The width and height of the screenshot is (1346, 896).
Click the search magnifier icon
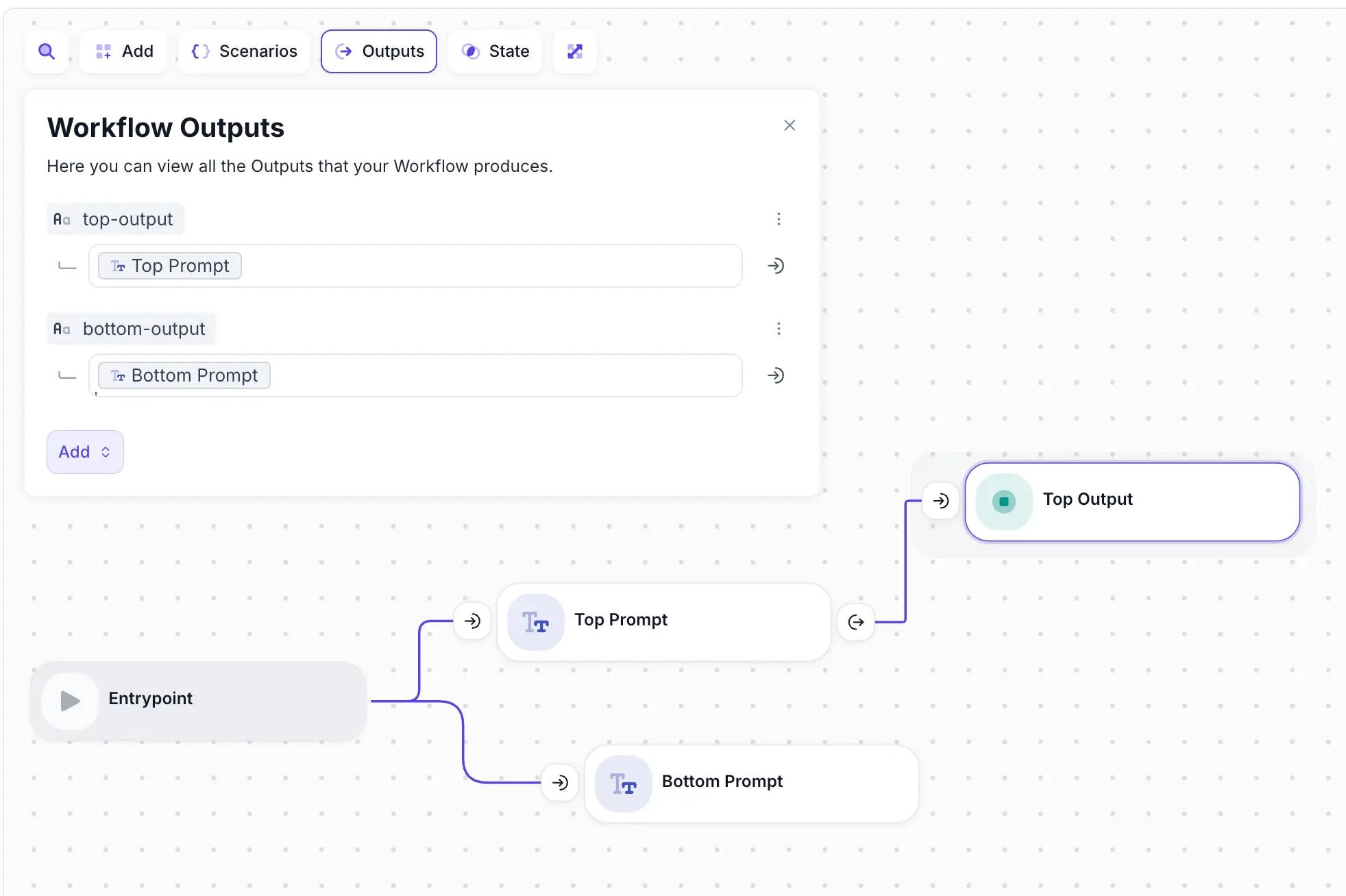coord(47,51)
